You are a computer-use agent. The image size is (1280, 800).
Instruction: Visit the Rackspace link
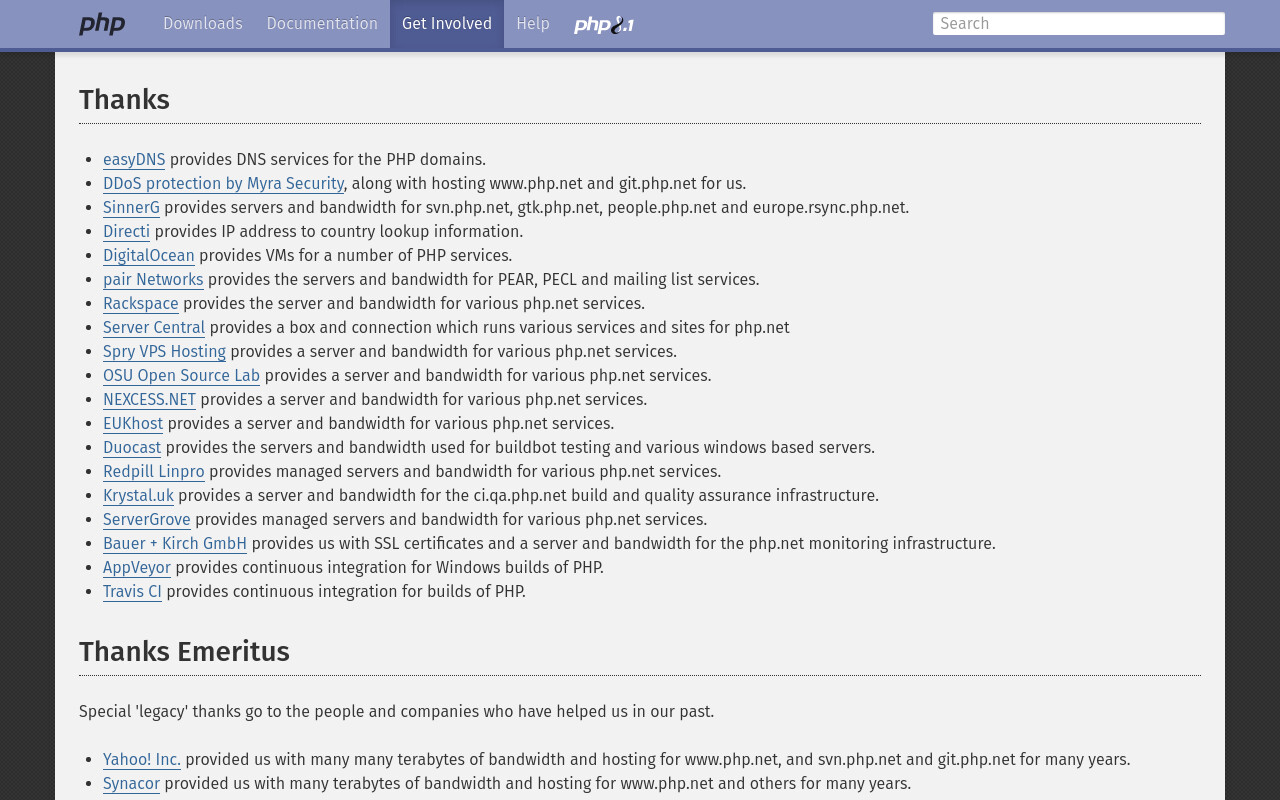141,304
